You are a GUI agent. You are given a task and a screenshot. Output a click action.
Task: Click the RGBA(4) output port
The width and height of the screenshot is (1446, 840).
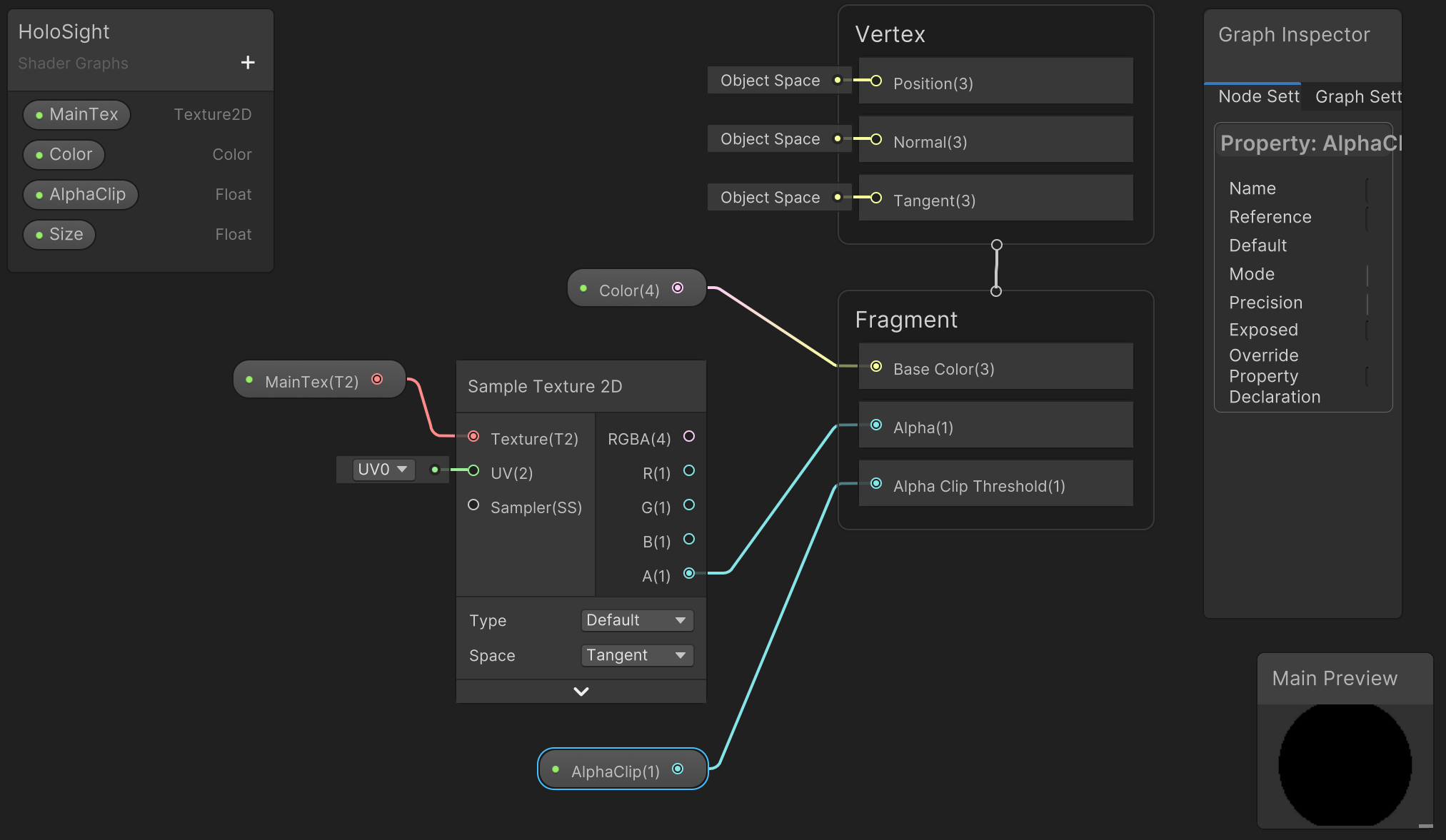pyautogui.click(x=689, y=436)
